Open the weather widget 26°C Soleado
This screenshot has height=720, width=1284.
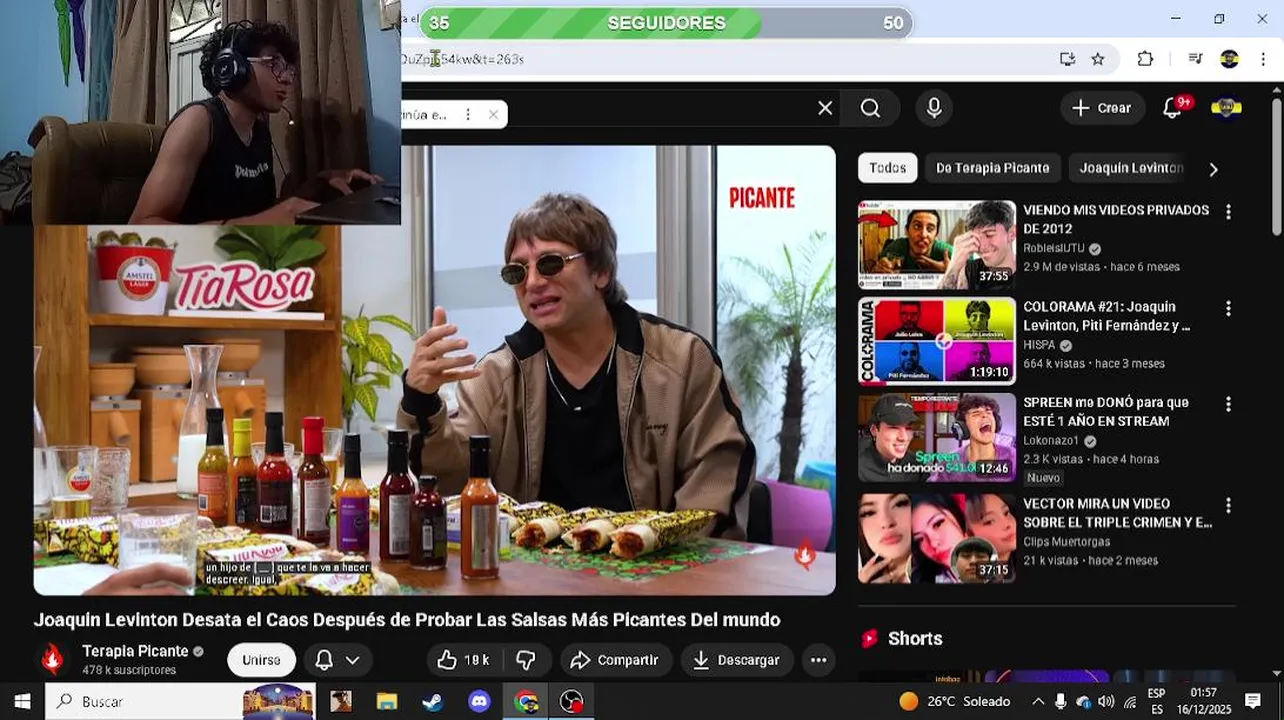click(955, 701)
